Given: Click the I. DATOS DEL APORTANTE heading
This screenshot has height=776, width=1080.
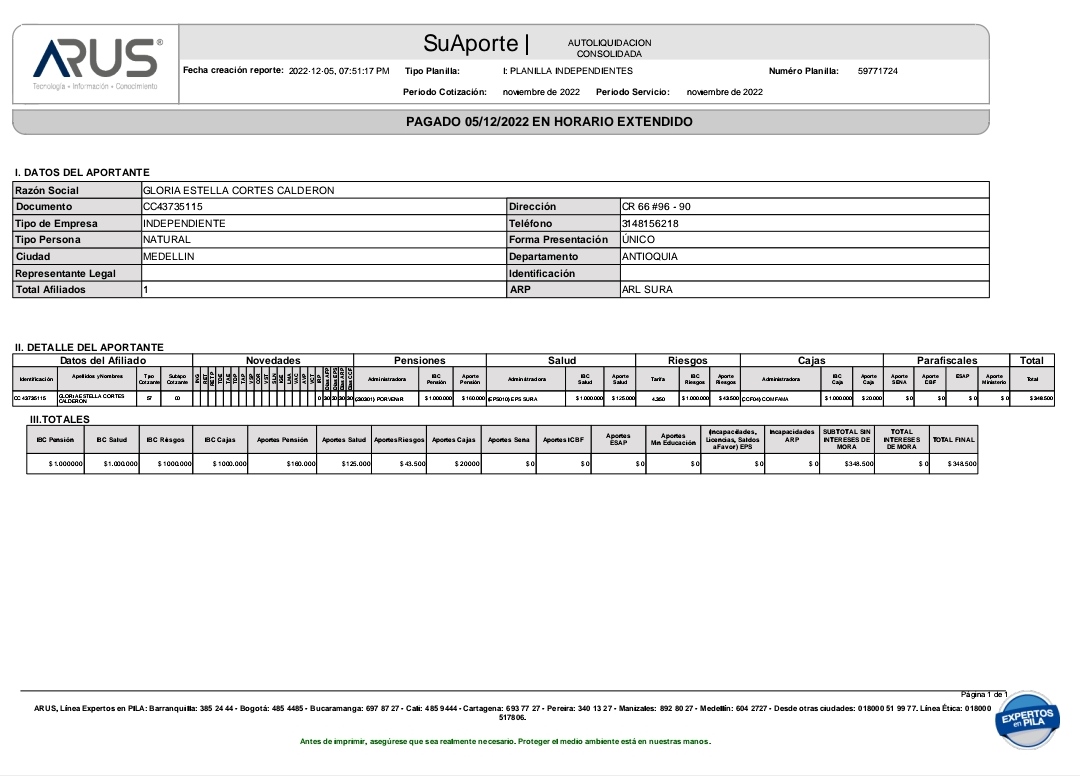Looking at the screenshot, I should [x=82, y=173].
